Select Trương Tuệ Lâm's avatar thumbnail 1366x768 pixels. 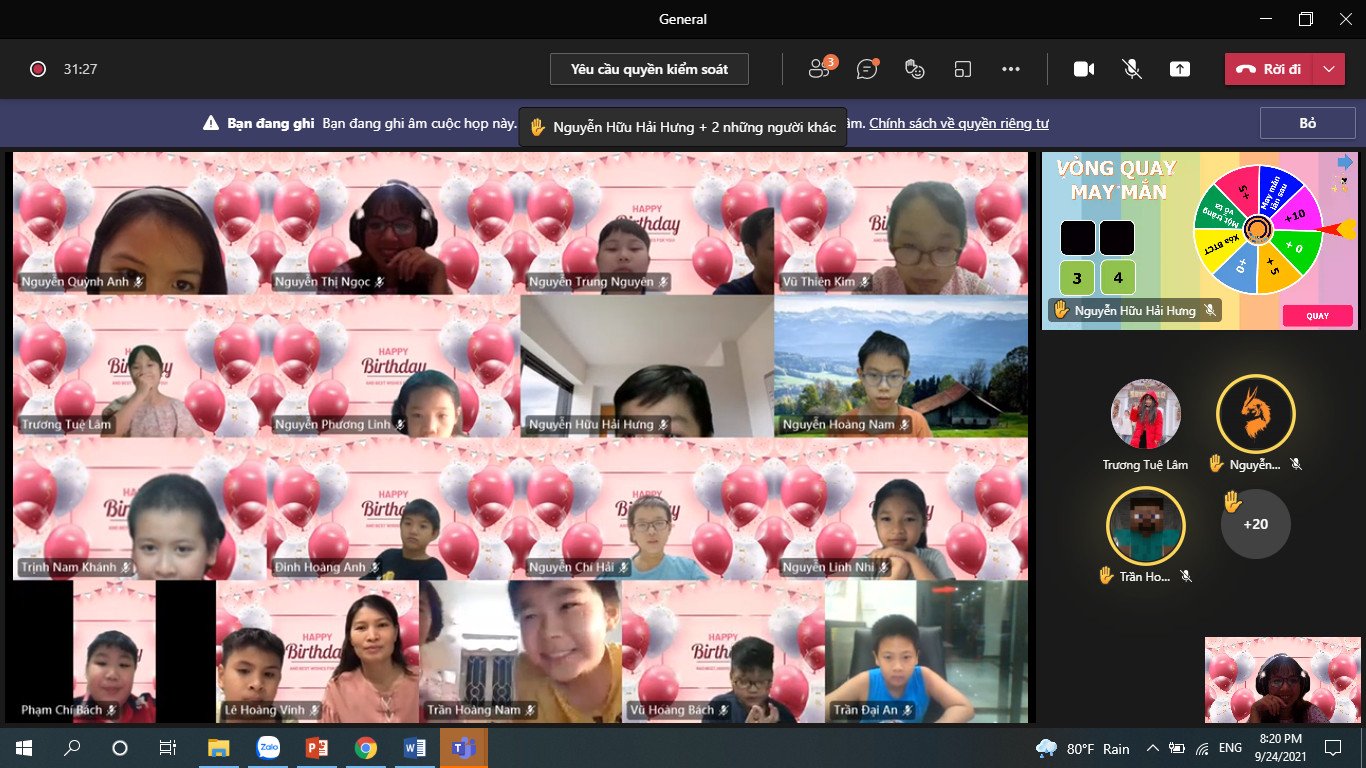point(1145,414)
